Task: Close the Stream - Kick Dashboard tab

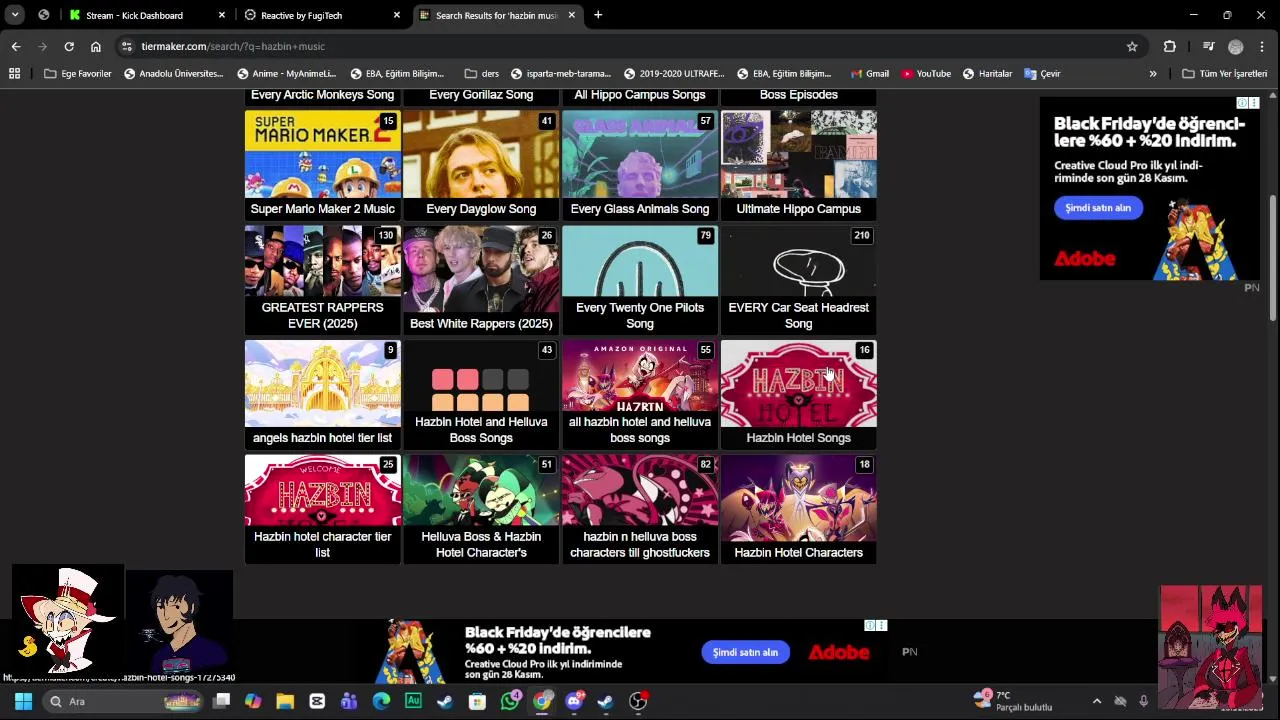Action: click(x=222, y=15)
